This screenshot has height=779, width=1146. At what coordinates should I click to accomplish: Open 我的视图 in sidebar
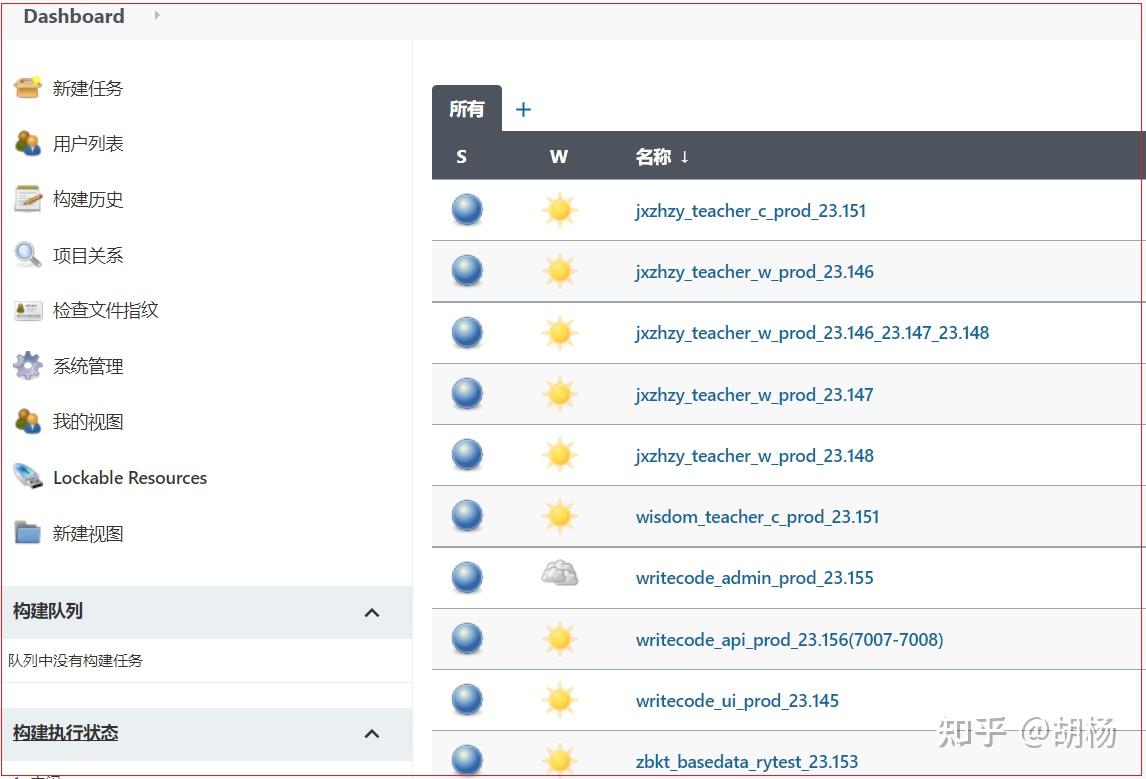click(88, 422)
